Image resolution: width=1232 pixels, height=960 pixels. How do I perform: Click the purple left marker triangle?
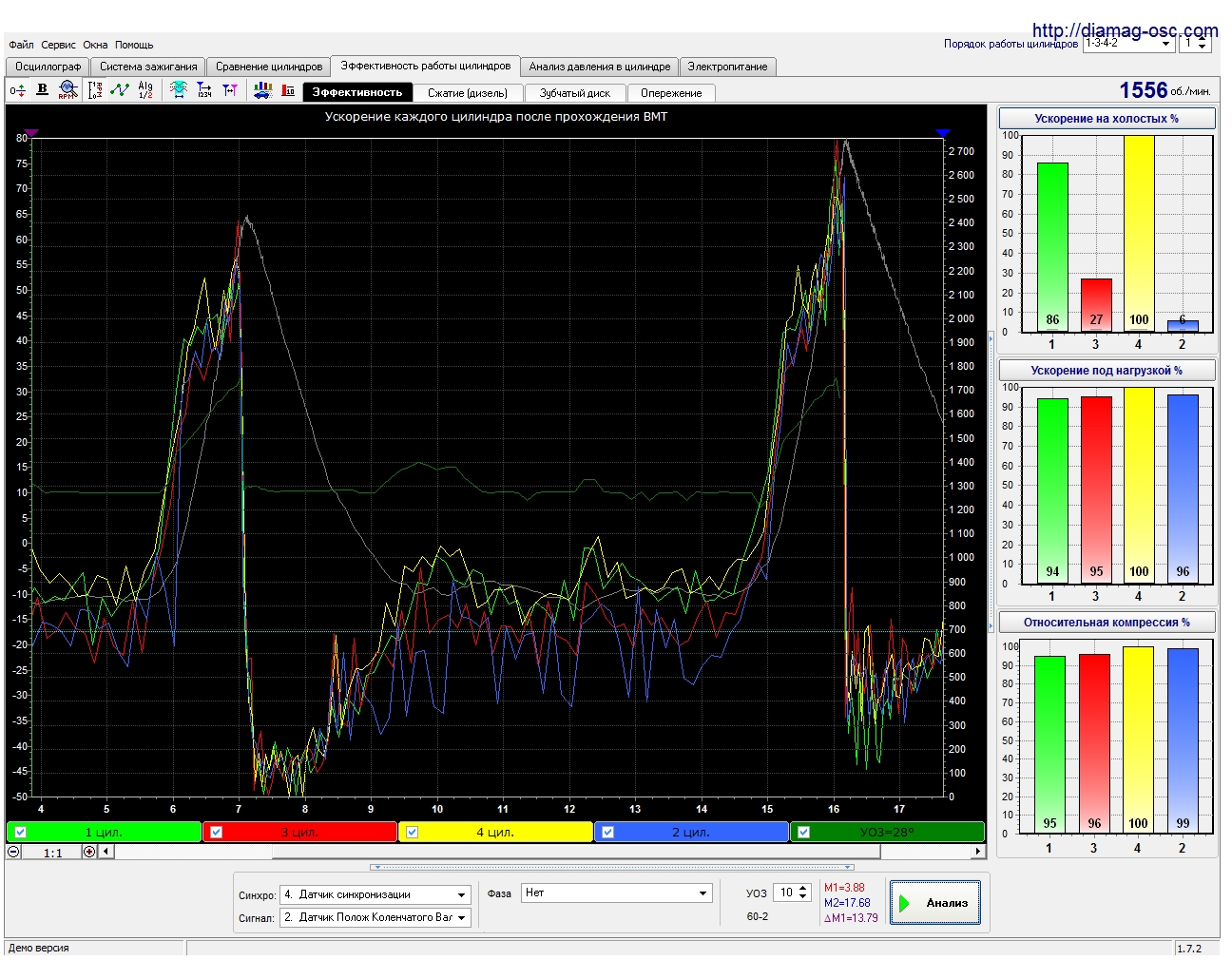(32, 133)
